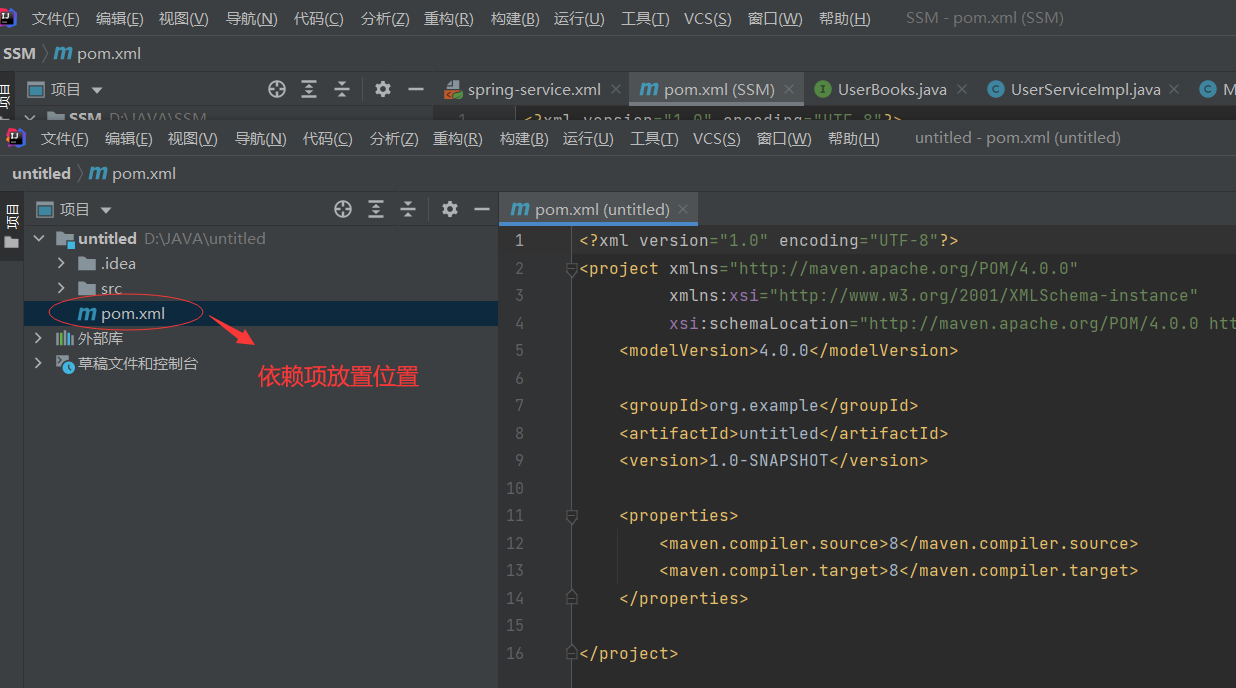Toggle the 项目 tool window button on left strip
Screen dimensions: 1236x688
click(12, 215)
